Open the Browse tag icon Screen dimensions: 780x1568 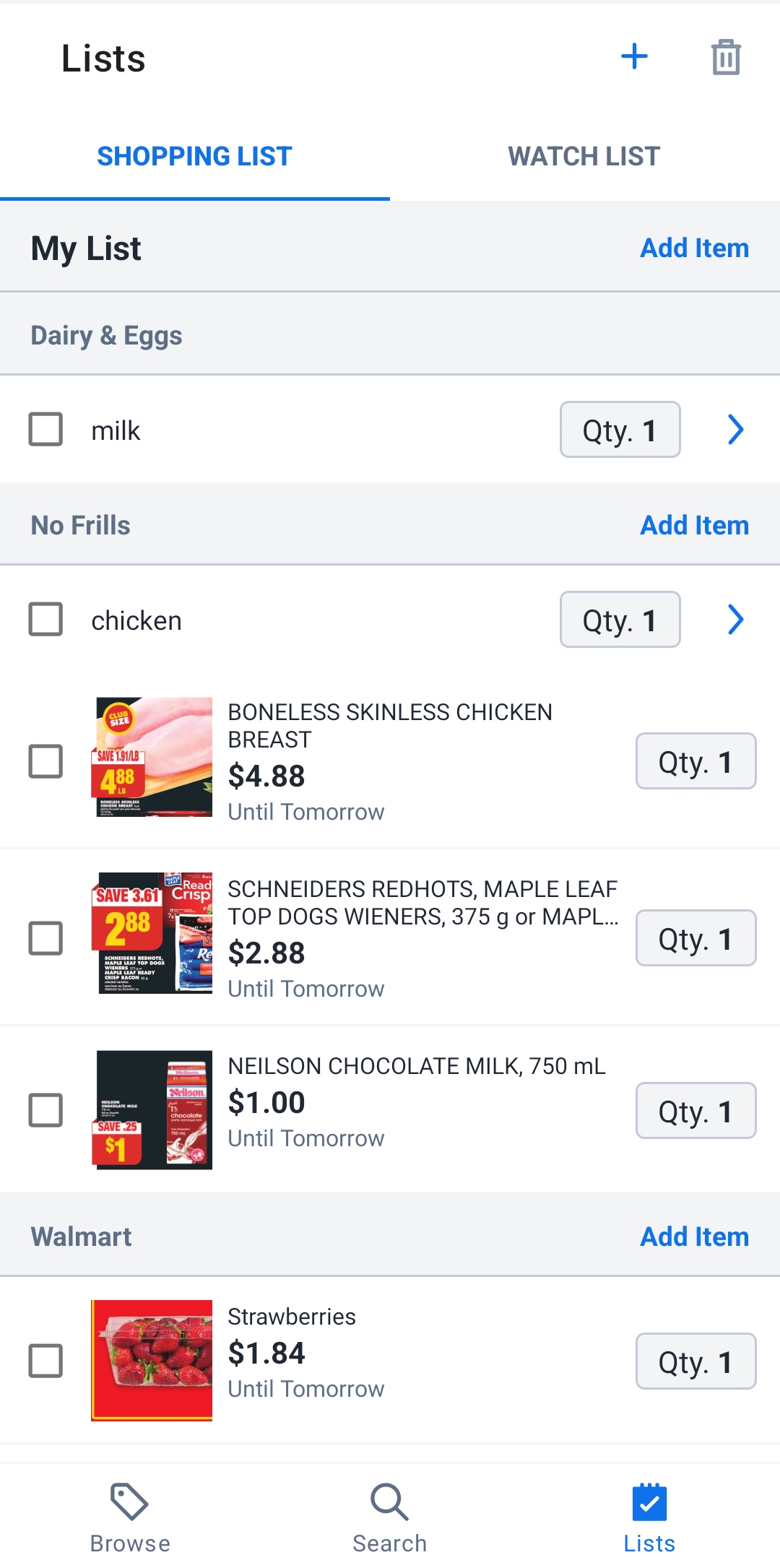[130, 1502]
